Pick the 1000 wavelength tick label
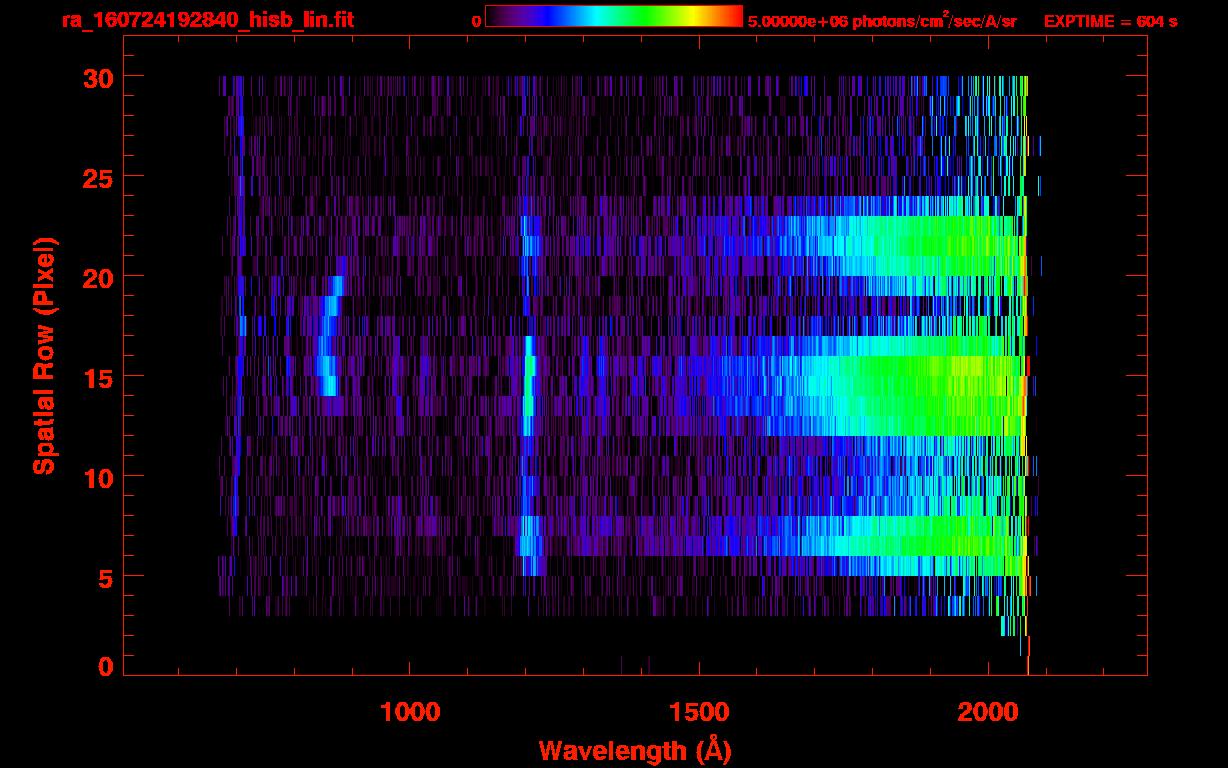This screenshot has height=768, width=1228. point(410,711)
